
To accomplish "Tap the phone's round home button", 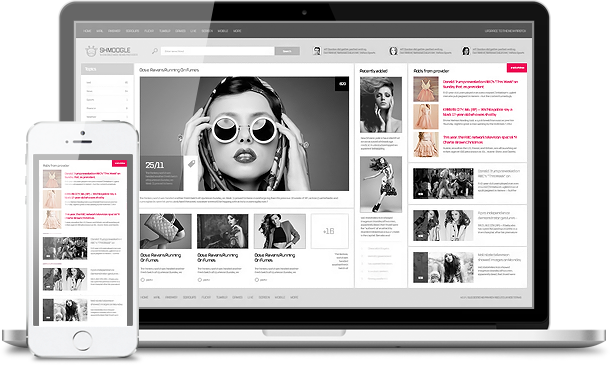I will 82,340.
